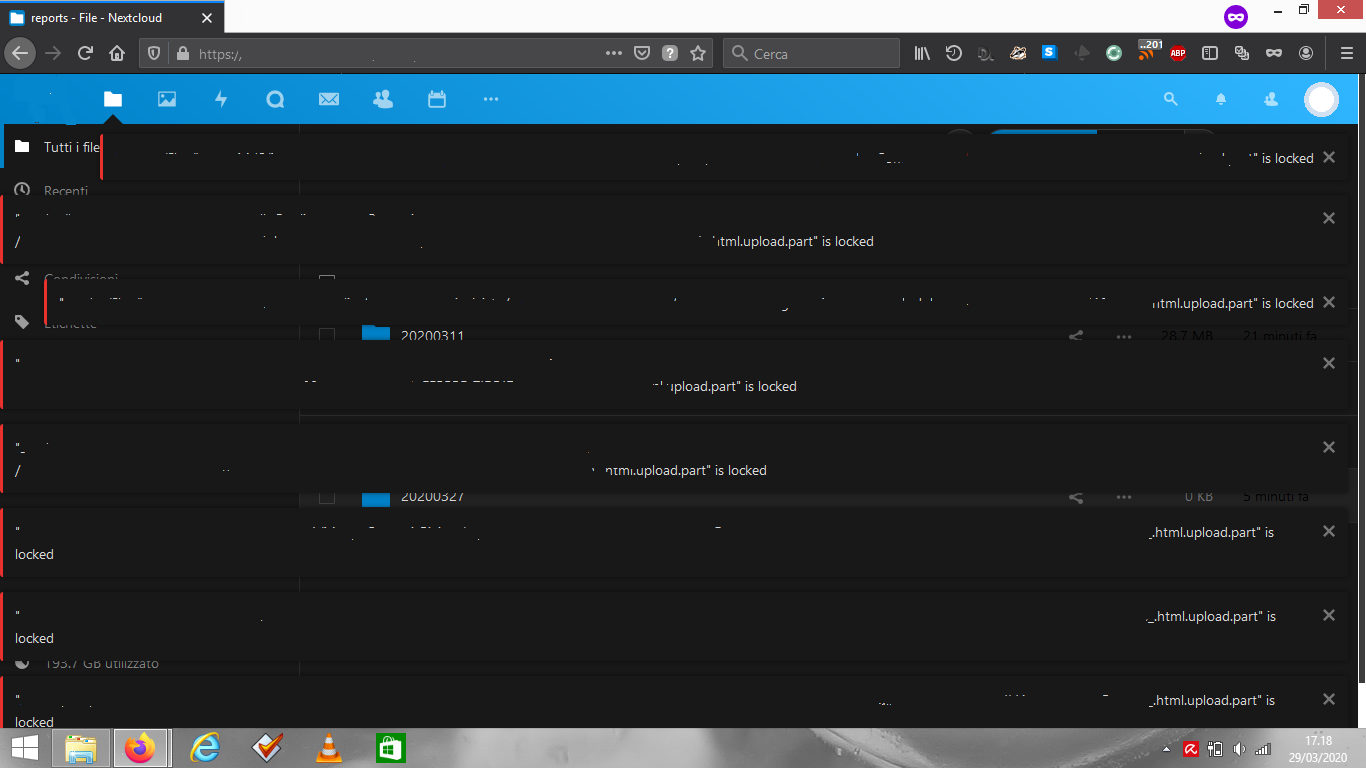Viewport: 1366px width, 768px height.
Task: Open the volume speaker tray icon
Action: point(1240,749)
